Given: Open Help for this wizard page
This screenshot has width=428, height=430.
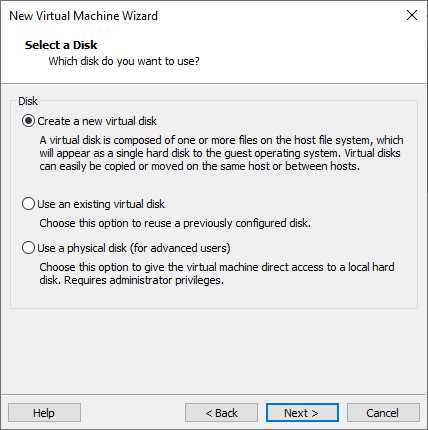Looking at the screenshot, I should 44,413.
